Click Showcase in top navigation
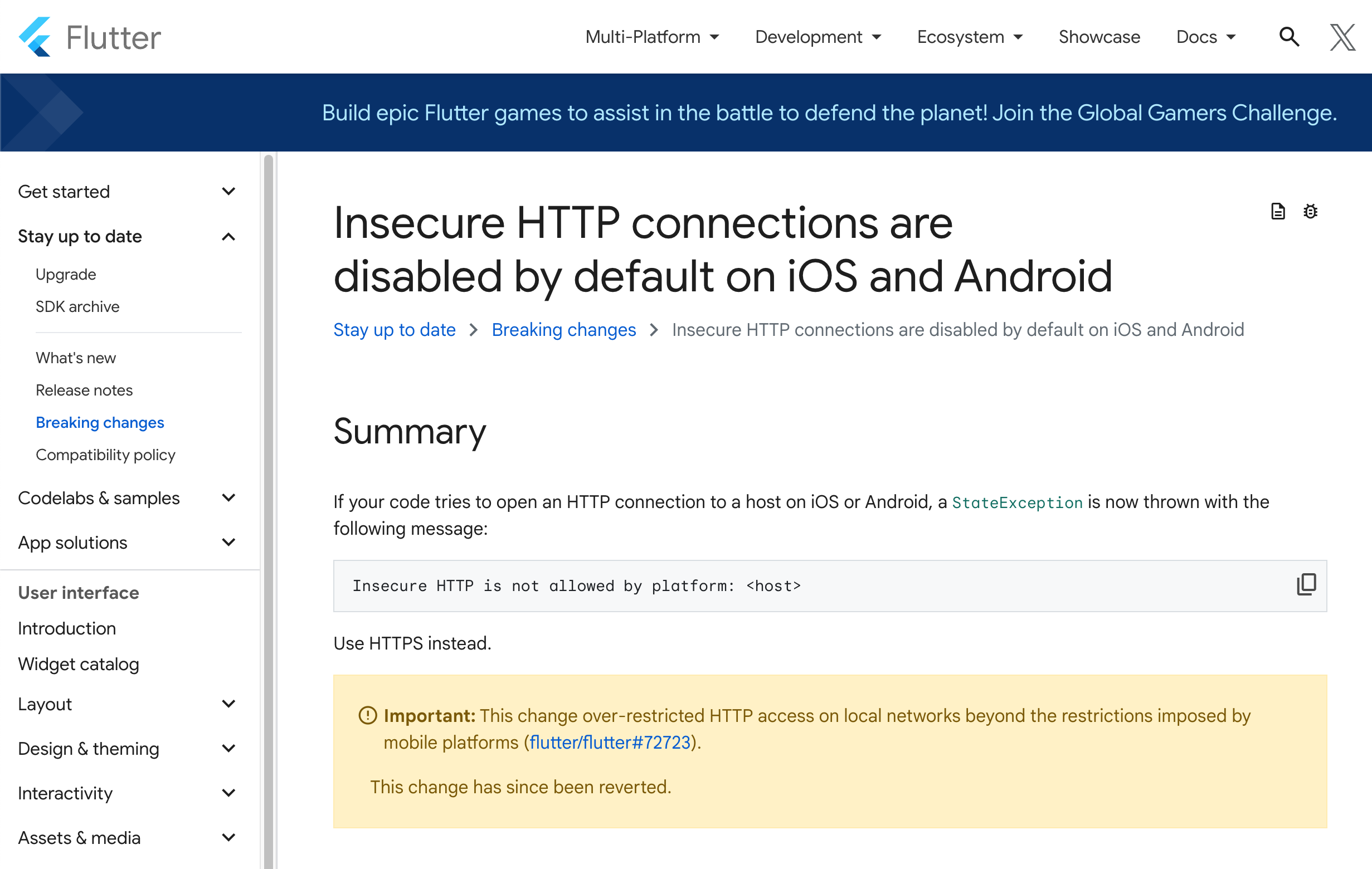 coord(1099,37)
